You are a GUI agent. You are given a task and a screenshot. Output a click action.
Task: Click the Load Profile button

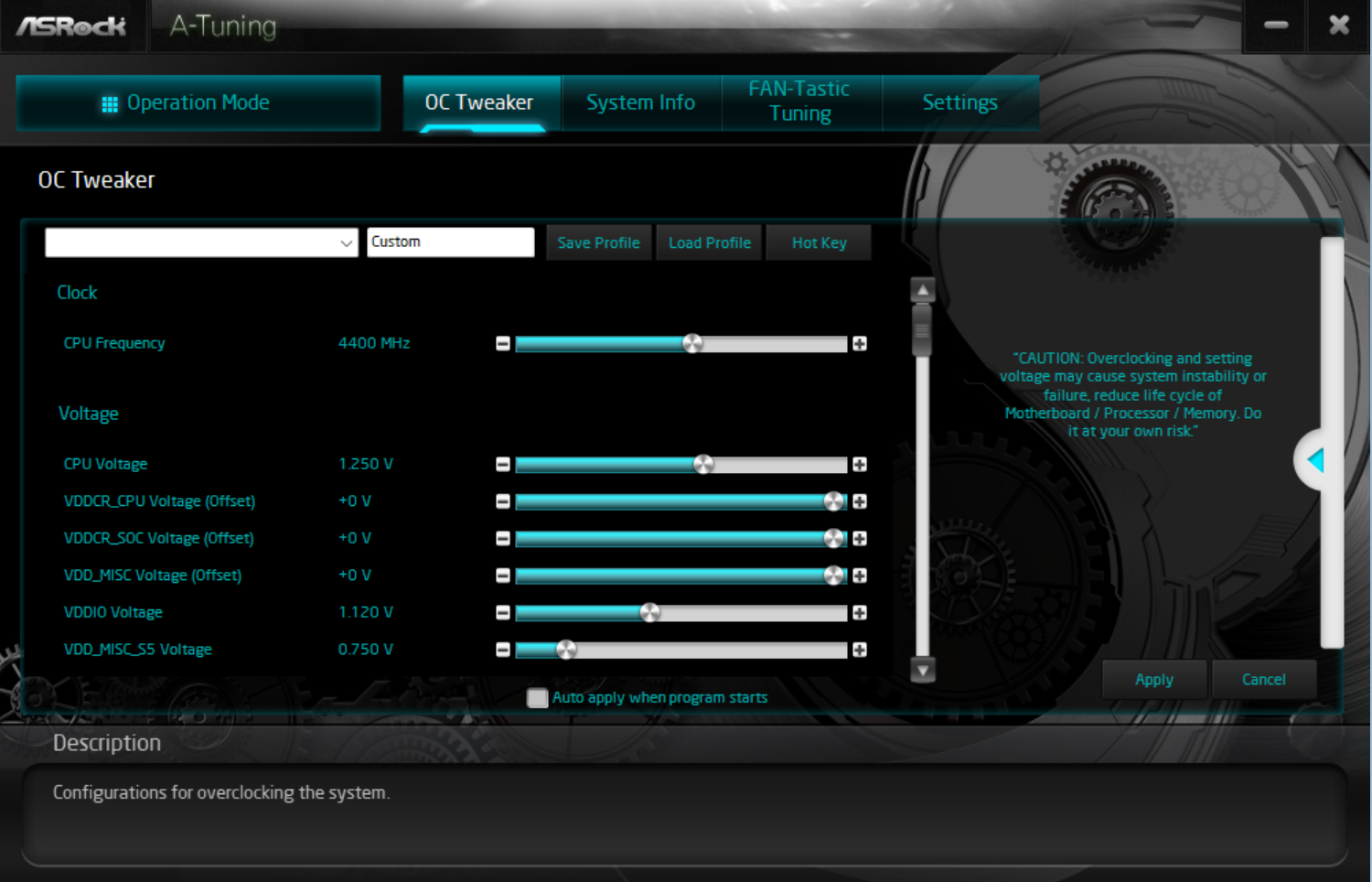[x=709, y=242]
